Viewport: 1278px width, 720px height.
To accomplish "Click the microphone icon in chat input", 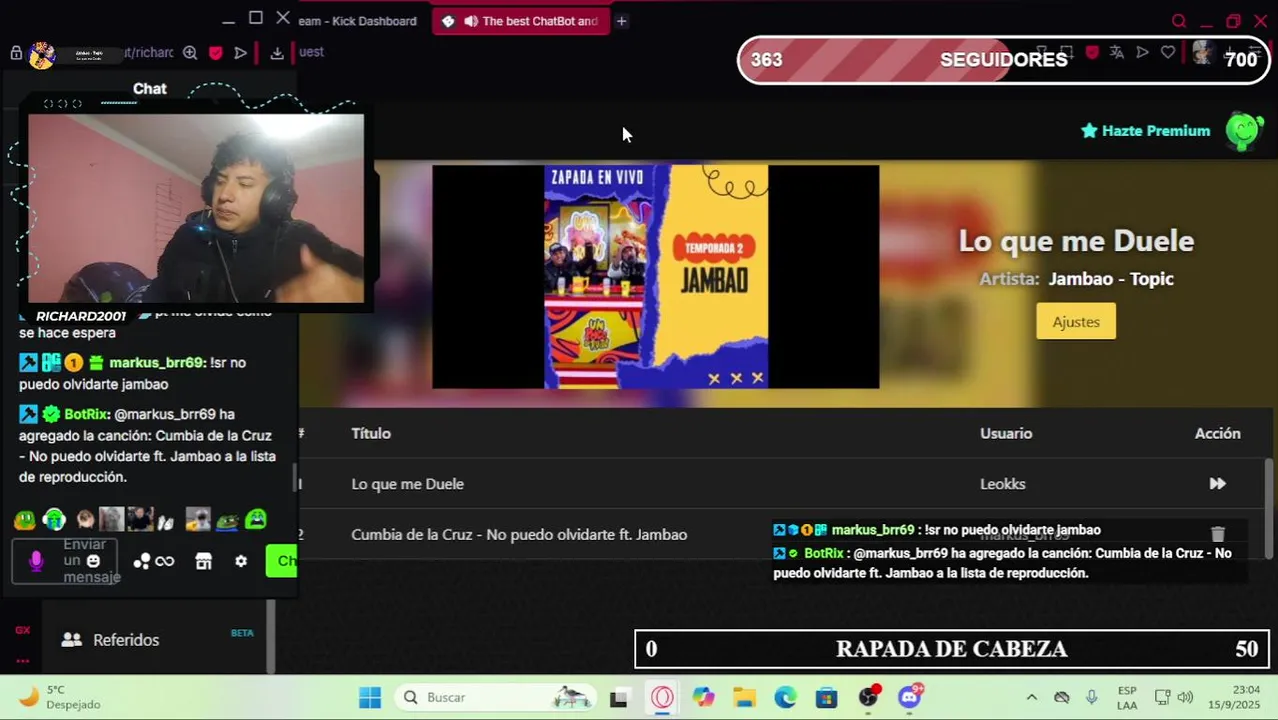I will pos(36,561).
